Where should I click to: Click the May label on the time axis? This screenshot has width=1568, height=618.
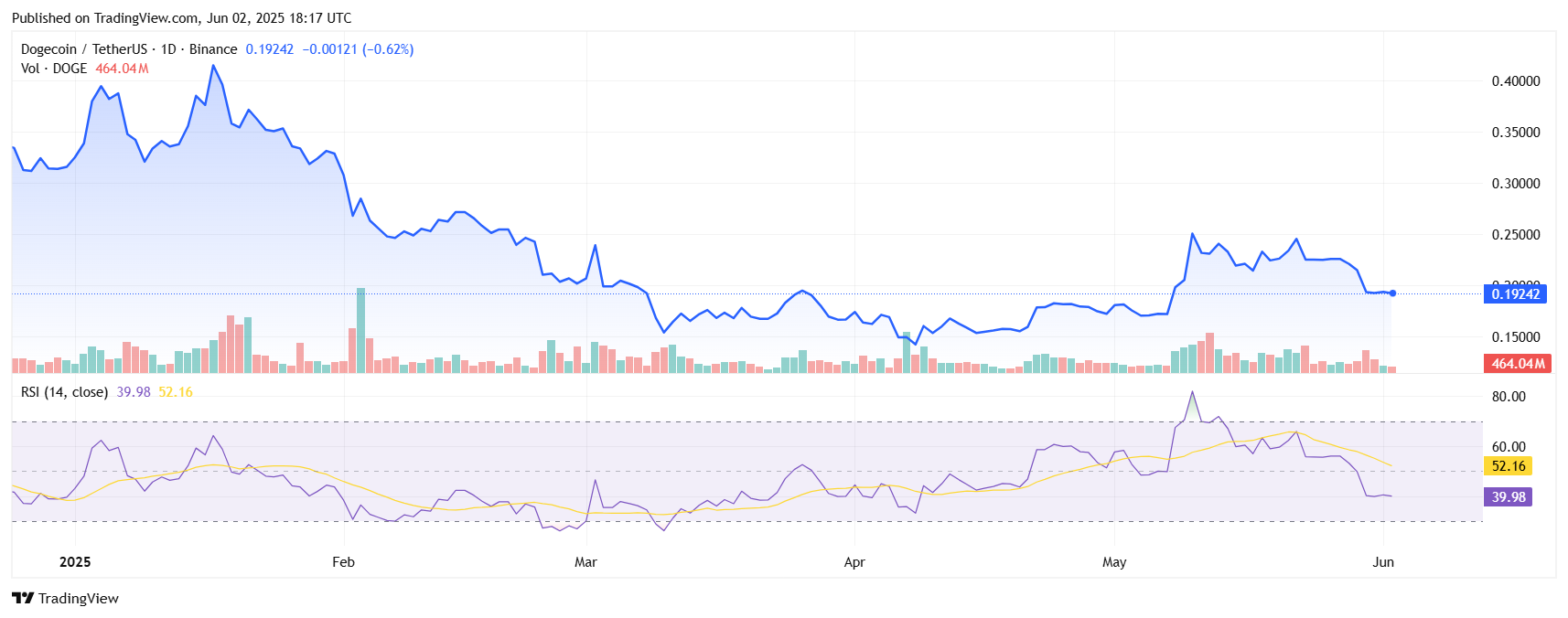pyautogui.click(x=1114, y=562)
